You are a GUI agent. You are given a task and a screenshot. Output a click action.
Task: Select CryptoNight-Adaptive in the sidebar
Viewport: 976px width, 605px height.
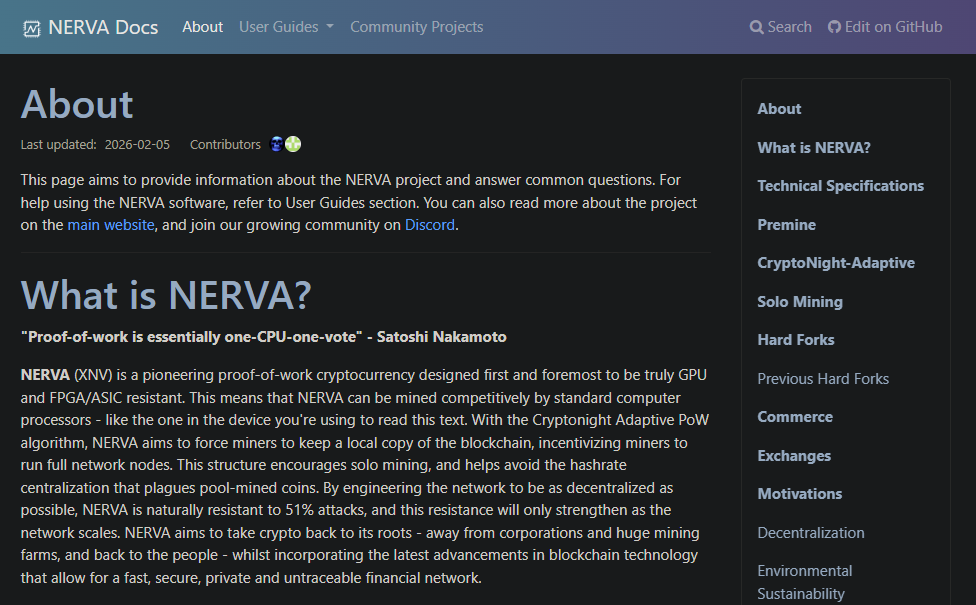point(836,262)
